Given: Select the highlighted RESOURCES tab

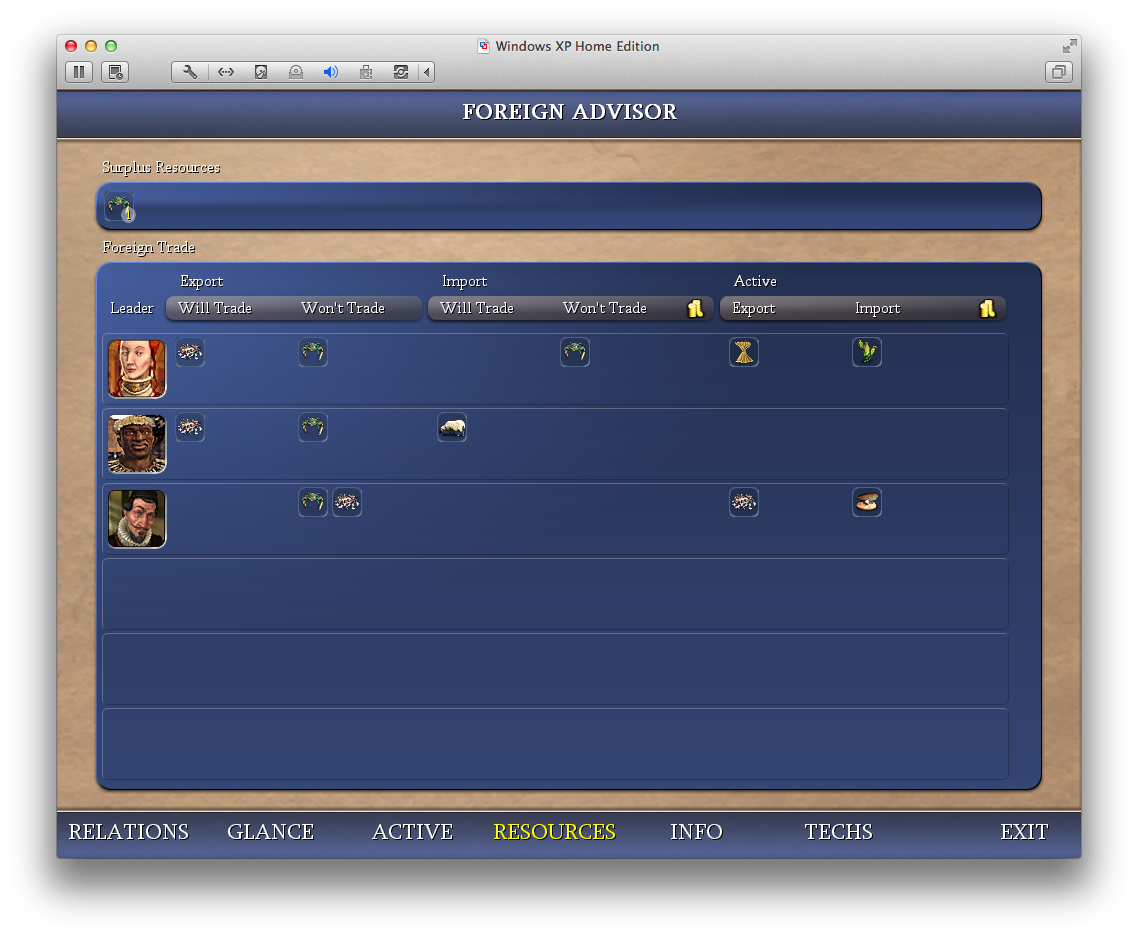Looking at the screenshot, I should click(x=554, y=832).
